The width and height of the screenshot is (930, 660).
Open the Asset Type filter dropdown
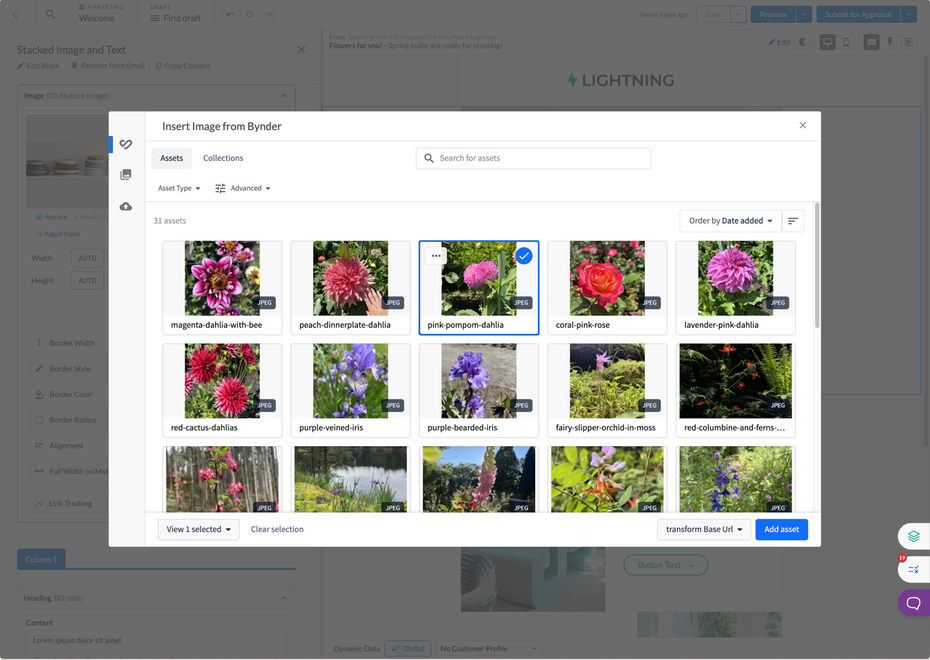(179, 188)
